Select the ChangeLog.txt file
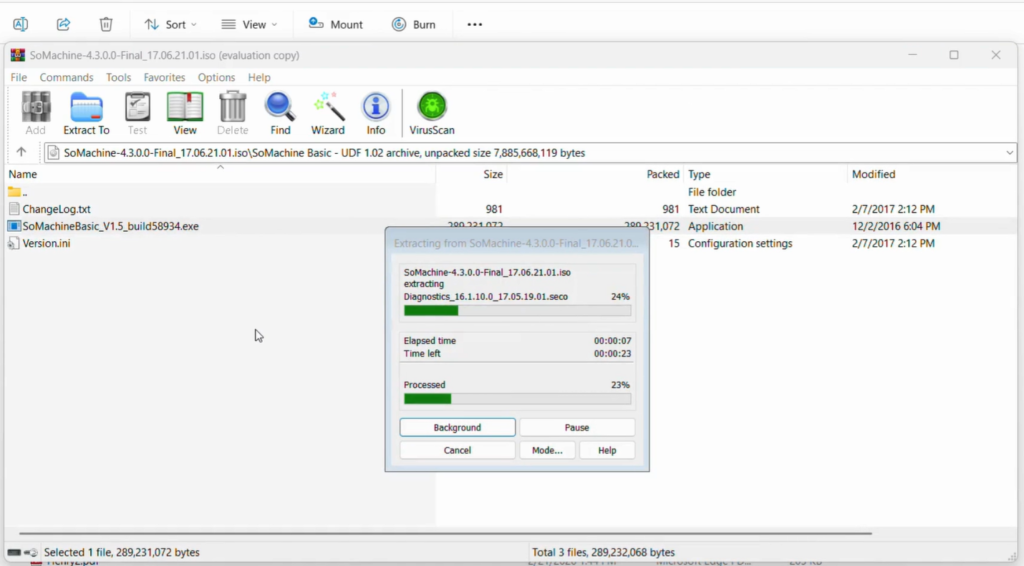 coord(56,209)
